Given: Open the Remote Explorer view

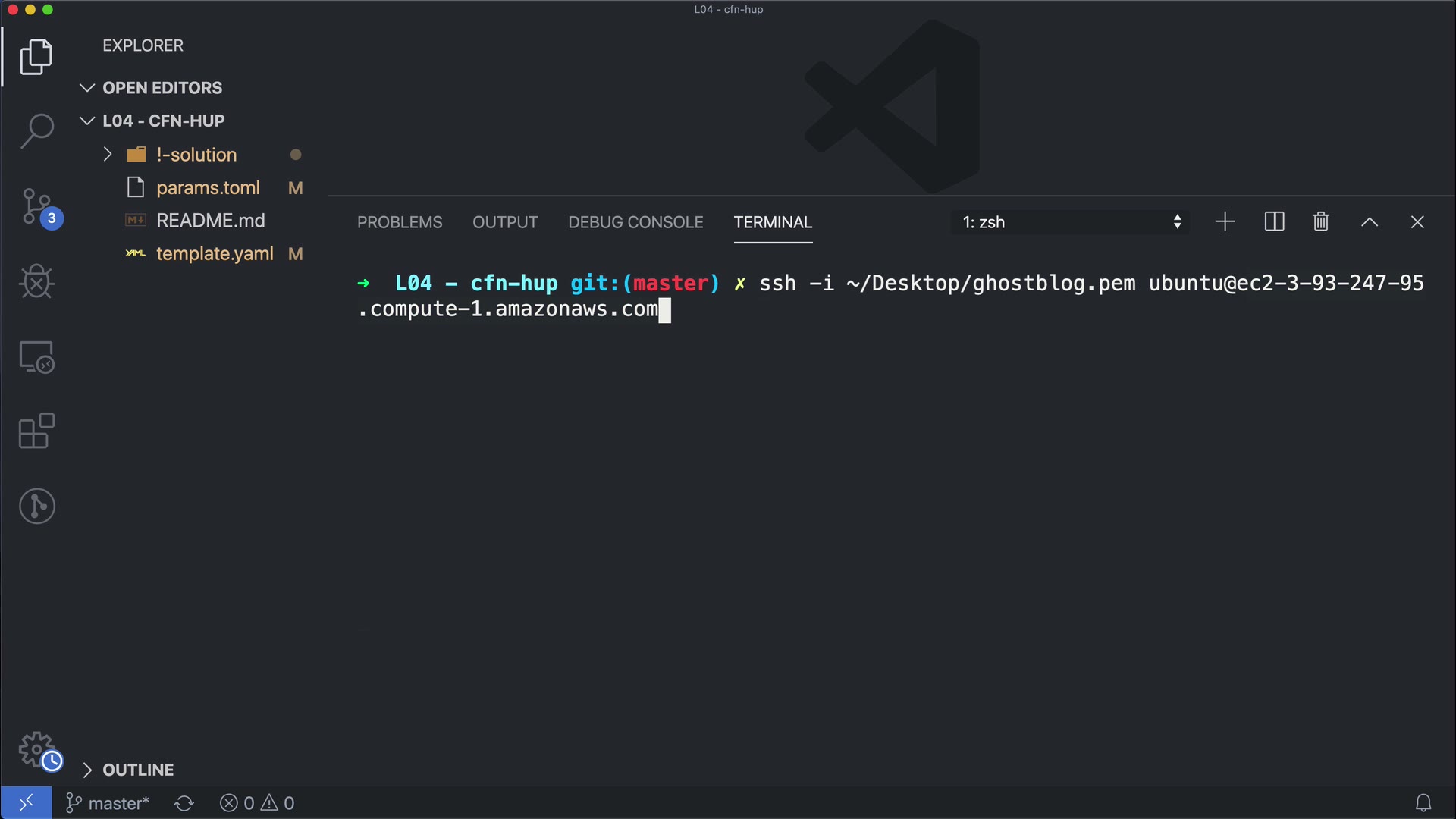Looking at the screenshot, I should point(36,357).
